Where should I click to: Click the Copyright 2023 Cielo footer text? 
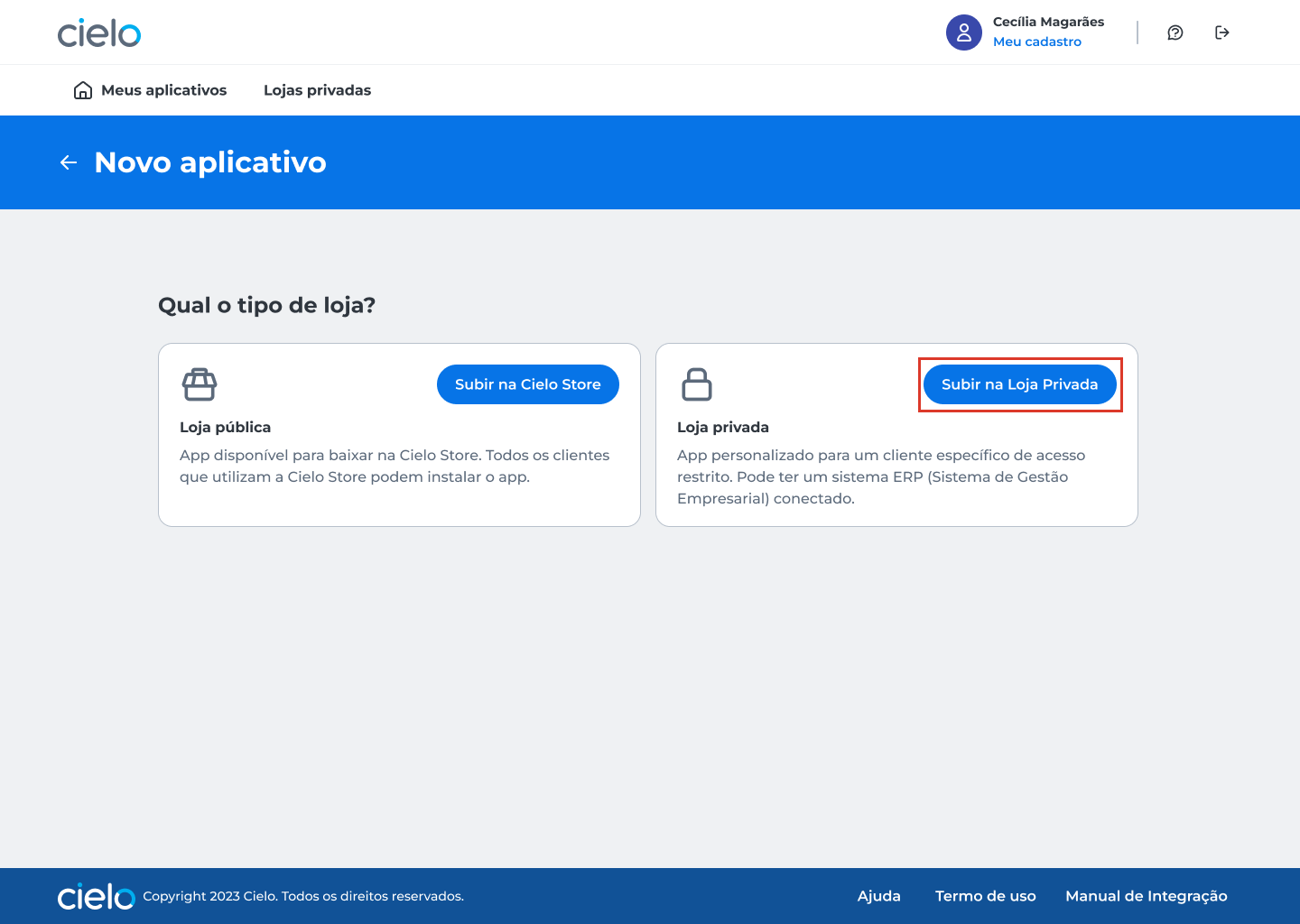(x=303, y=896)
